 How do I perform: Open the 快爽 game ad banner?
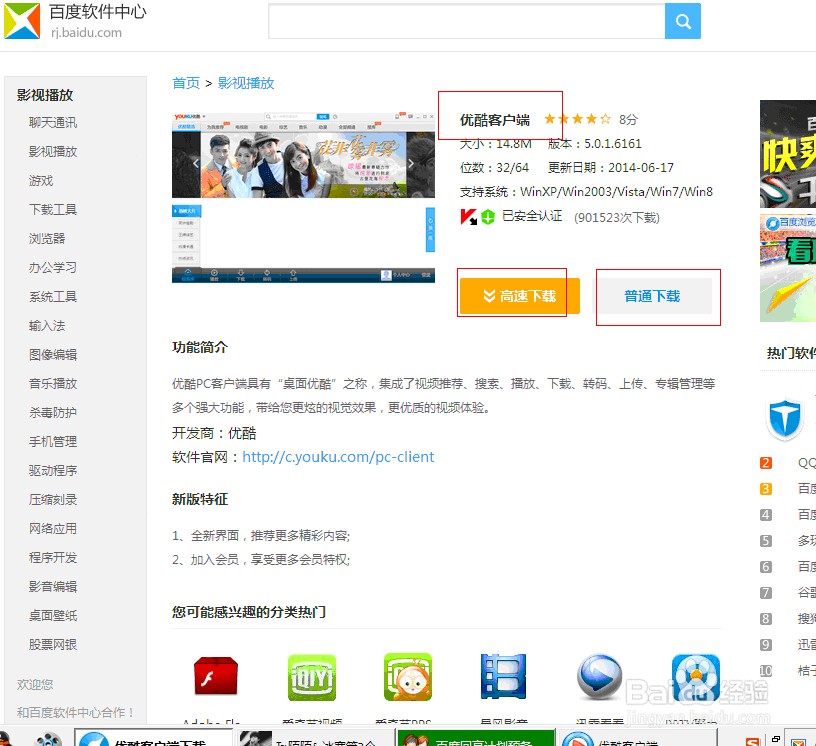(788, 154)
